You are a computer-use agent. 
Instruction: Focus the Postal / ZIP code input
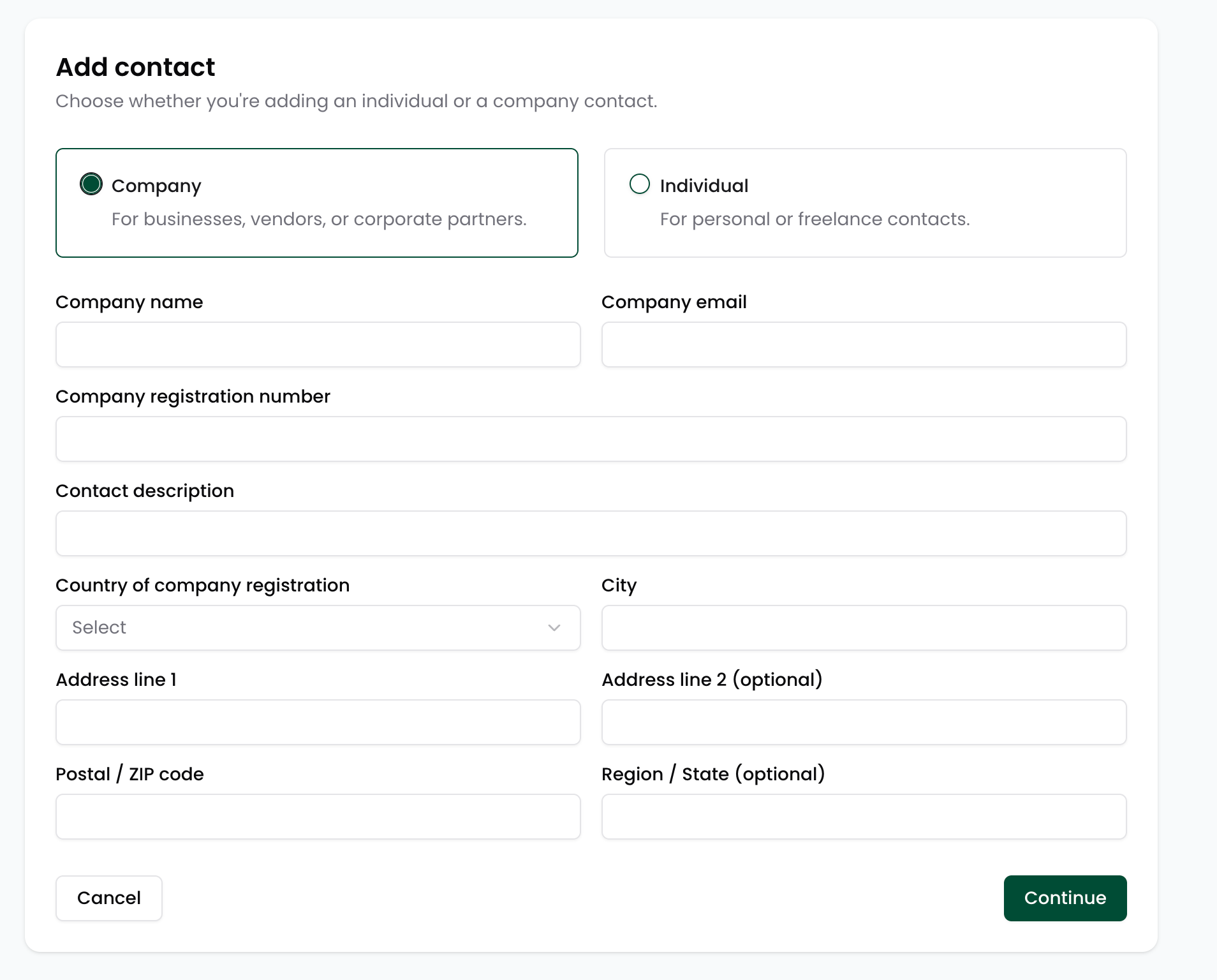tap(318, 817)
